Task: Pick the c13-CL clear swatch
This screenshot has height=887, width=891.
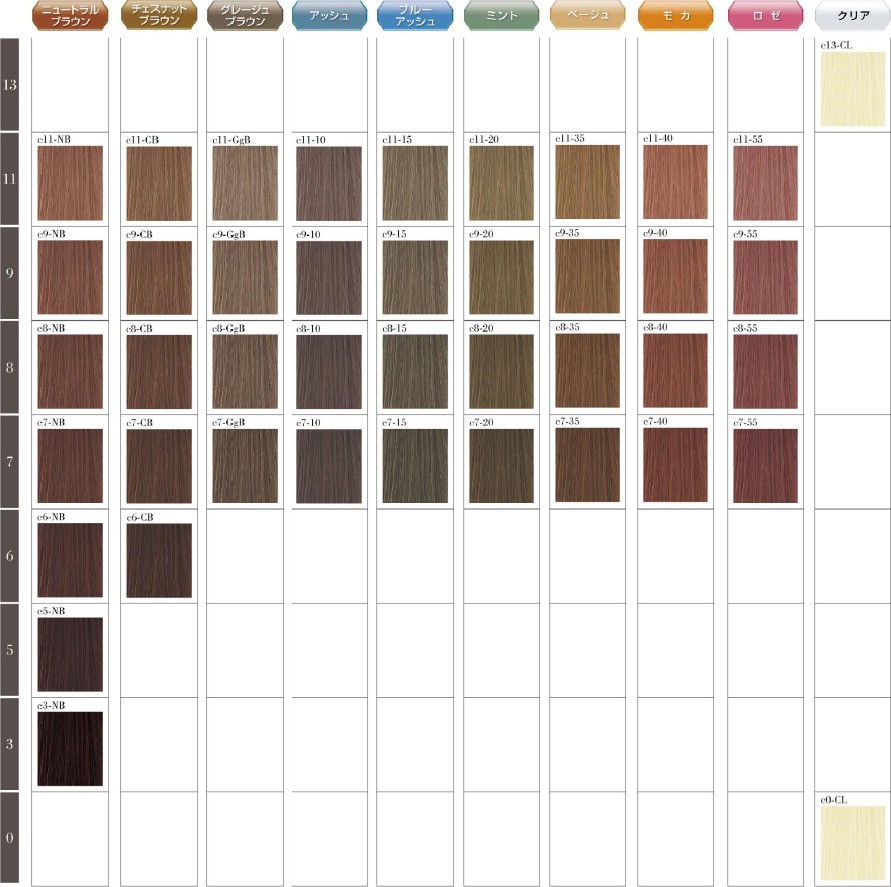Action: pyautogui.click(x=853, y=90)
